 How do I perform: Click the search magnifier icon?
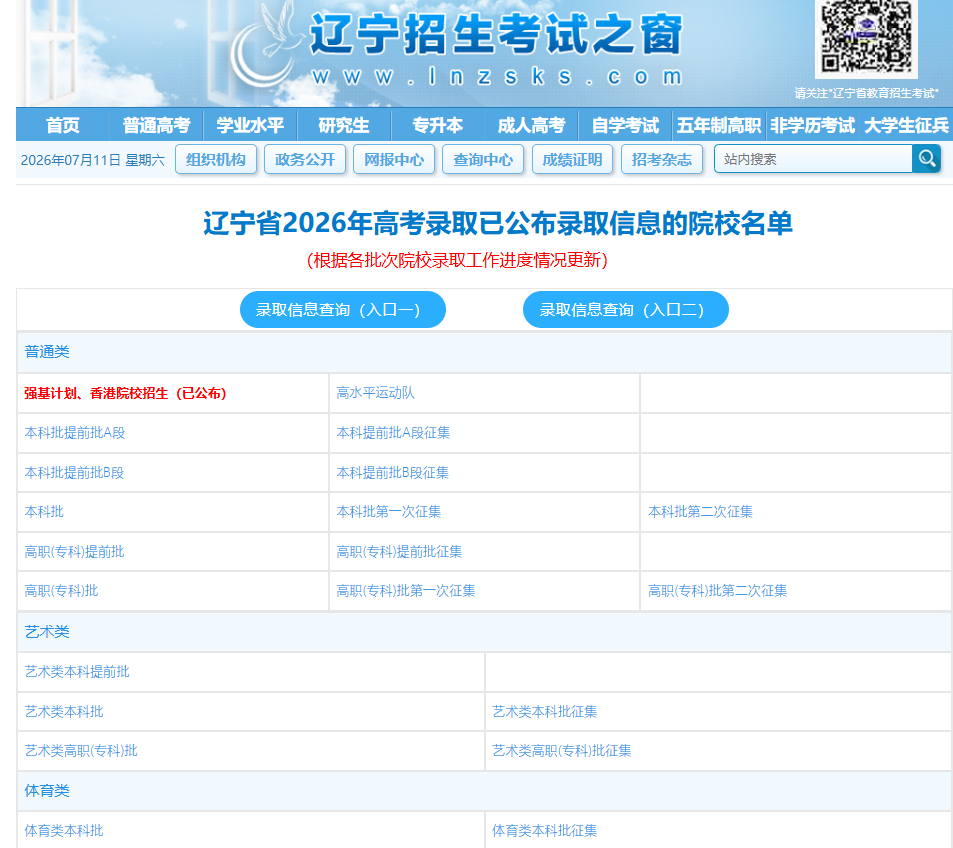pyautogui.click(x=926, y=159)
